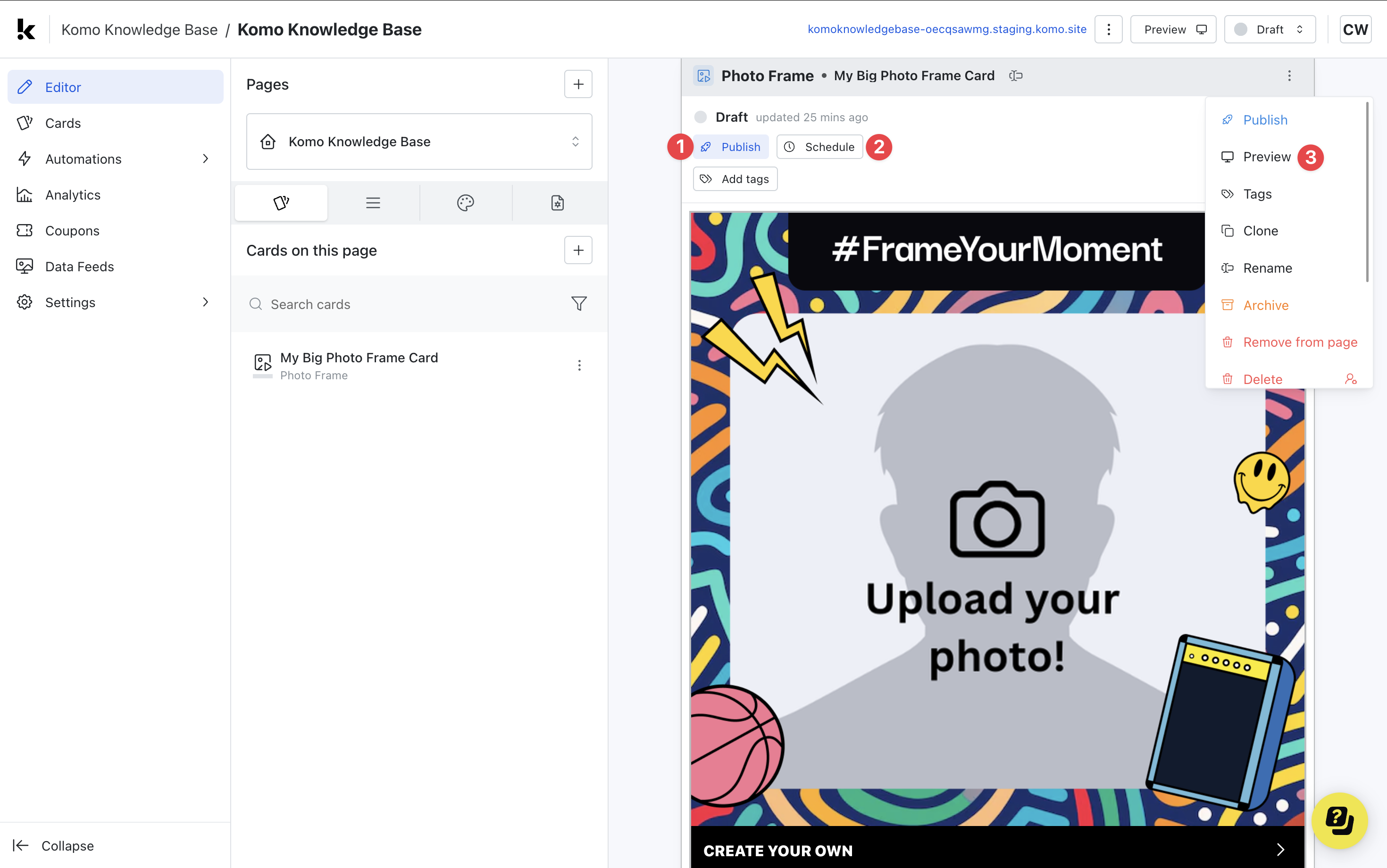Open the Draft status dropdown
This screenshot has height=868, width=1387.
pyautogui.click(x=1270, y=29)
